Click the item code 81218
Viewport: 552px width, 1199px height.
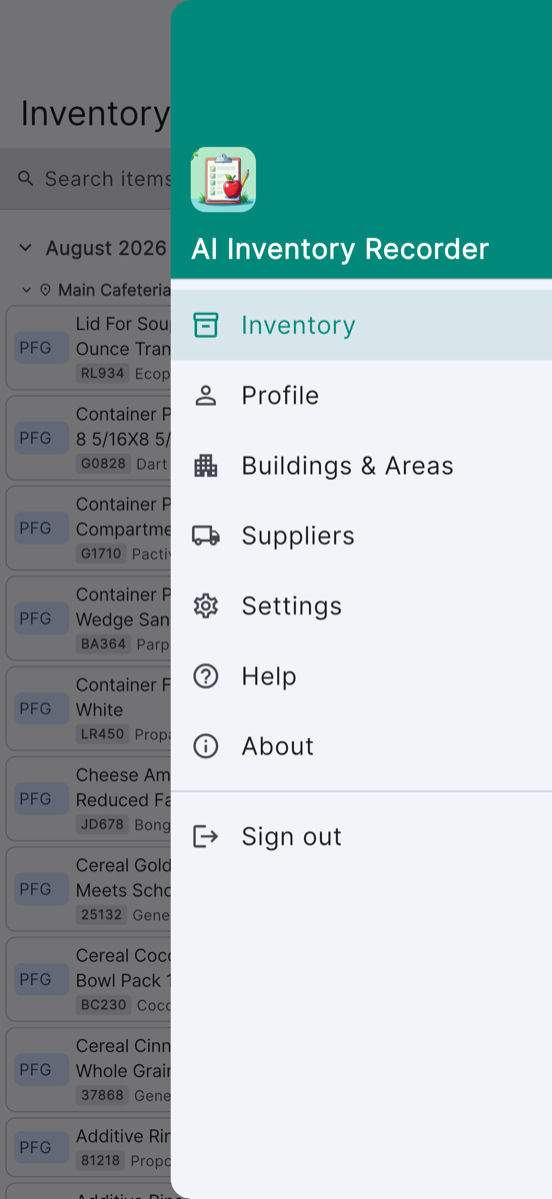(100, 1161)
